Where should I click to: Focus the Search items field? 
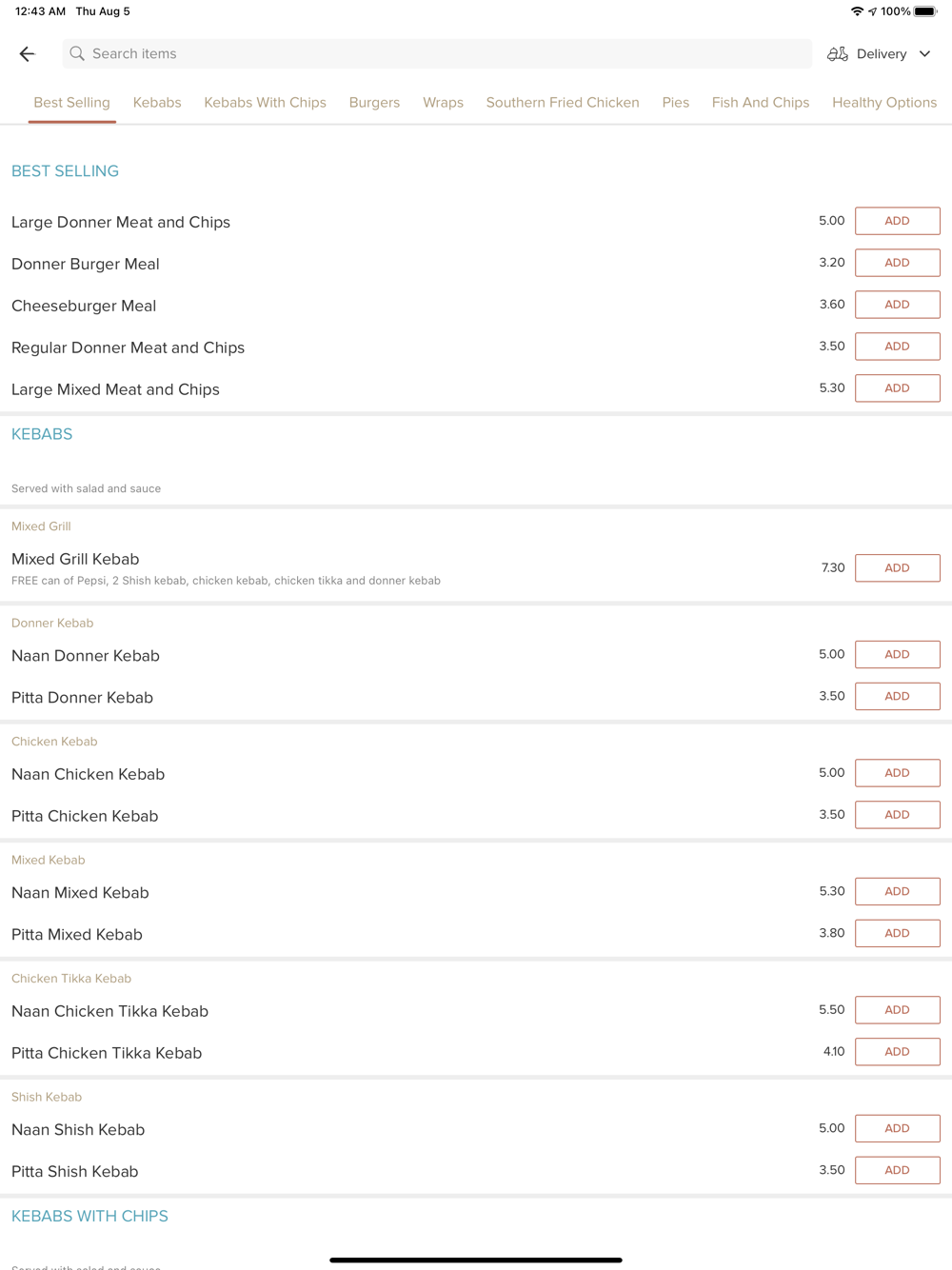click(x=438, y=54)
